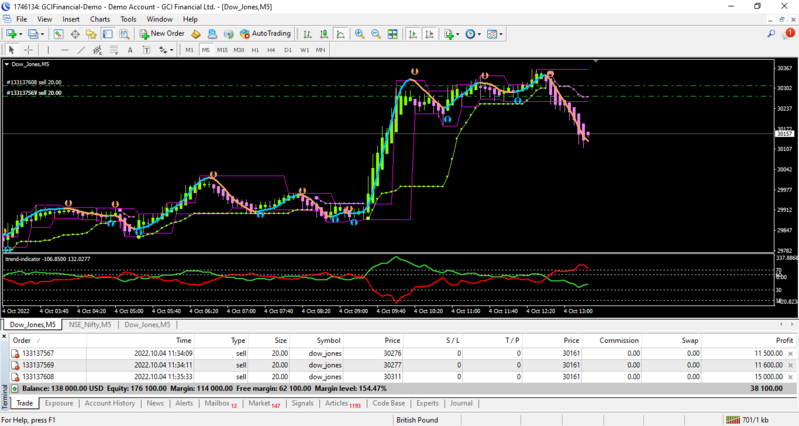Switch chart to M15 timeframe
The image size is (799, 426).
(222, 49)
